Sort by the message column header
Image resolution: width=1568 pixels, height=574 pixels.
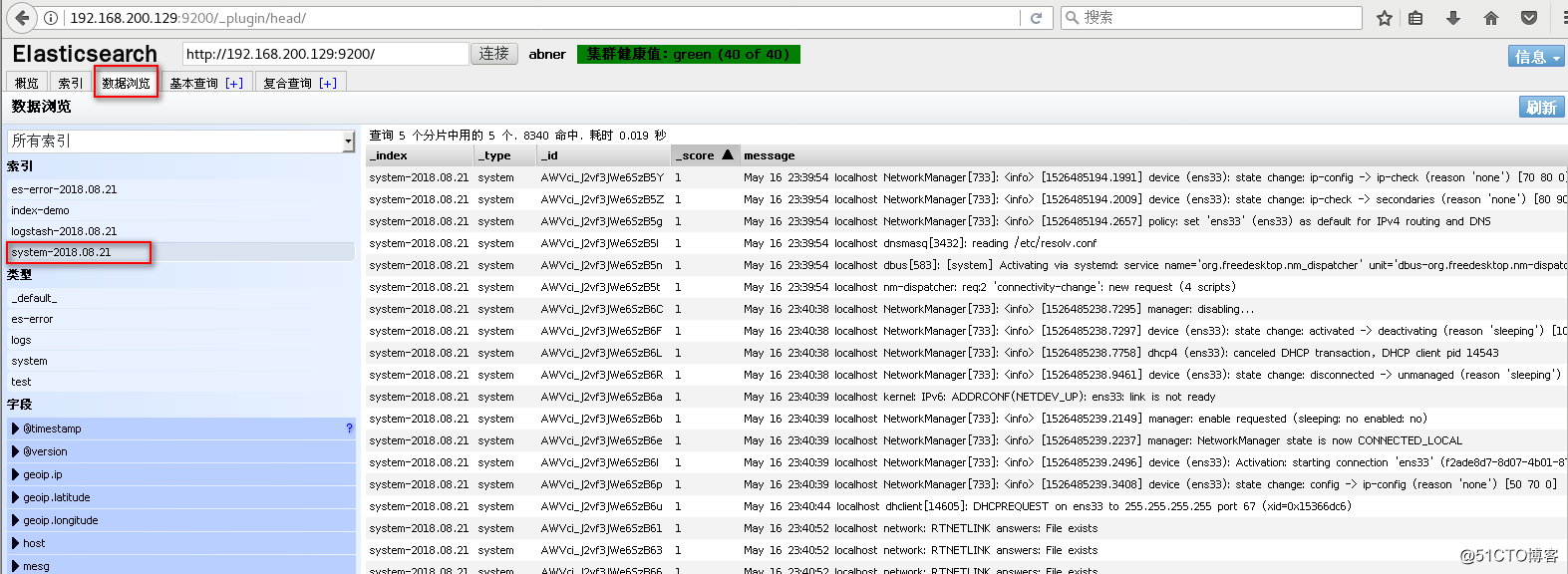point(1153,155)
